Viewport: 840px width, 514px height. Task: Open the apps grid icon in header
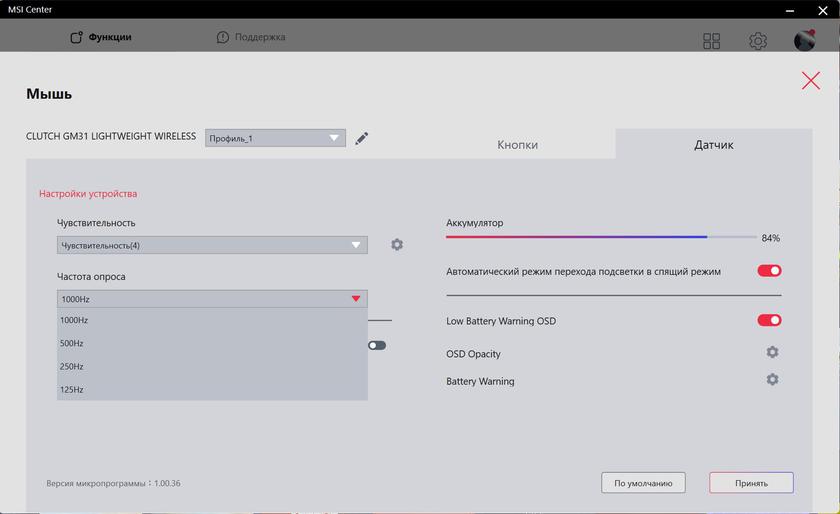tap(712, 41)
